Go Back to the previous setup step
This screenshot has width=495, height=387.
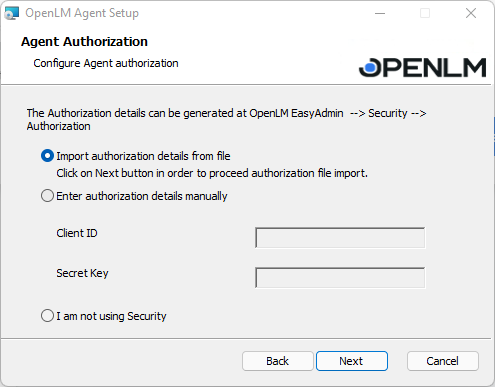(278, 361)
